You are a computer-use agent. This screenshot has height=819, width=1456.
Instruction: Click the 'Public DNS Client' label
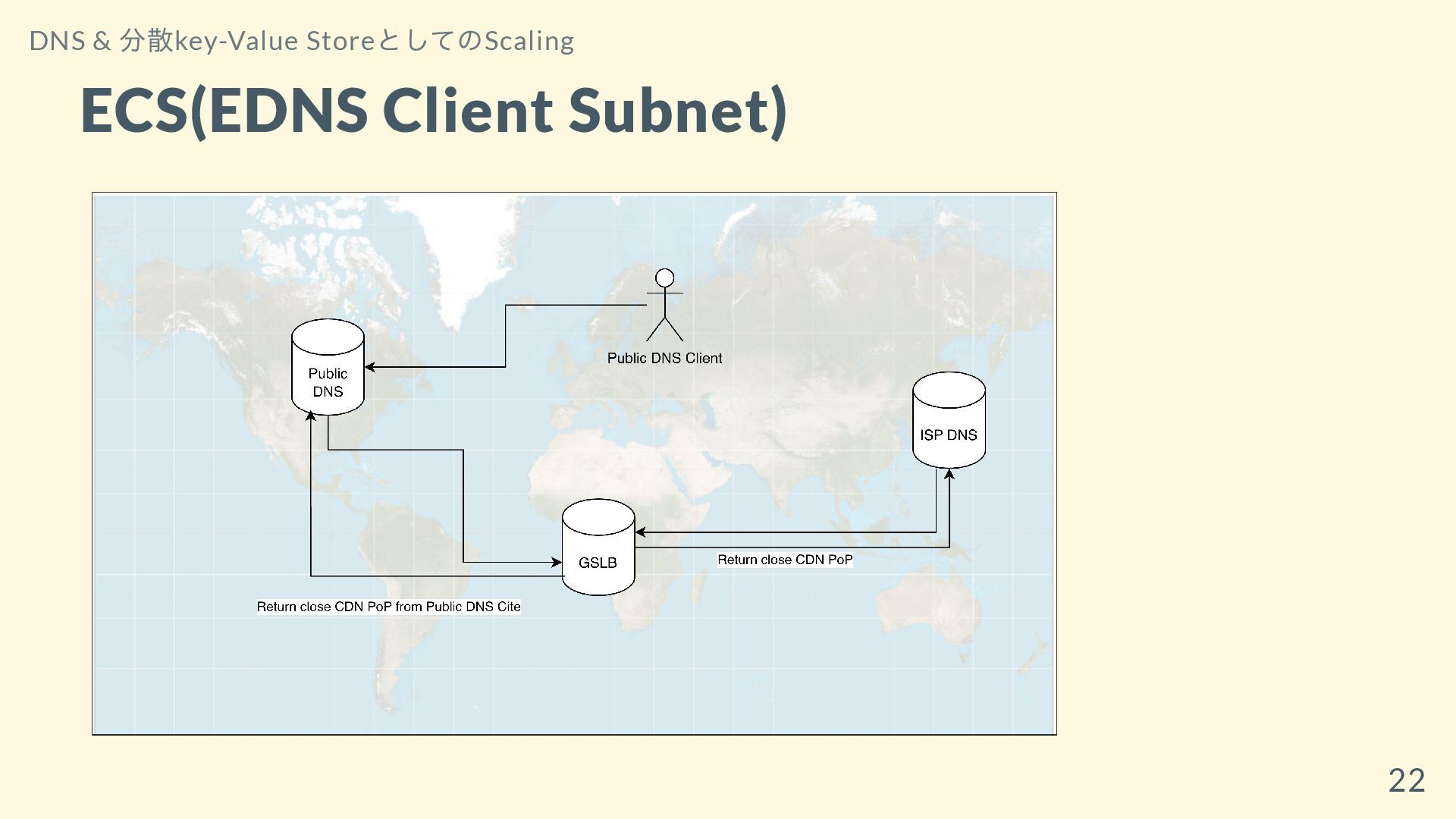pyautogui.click(x=664, y=358)
